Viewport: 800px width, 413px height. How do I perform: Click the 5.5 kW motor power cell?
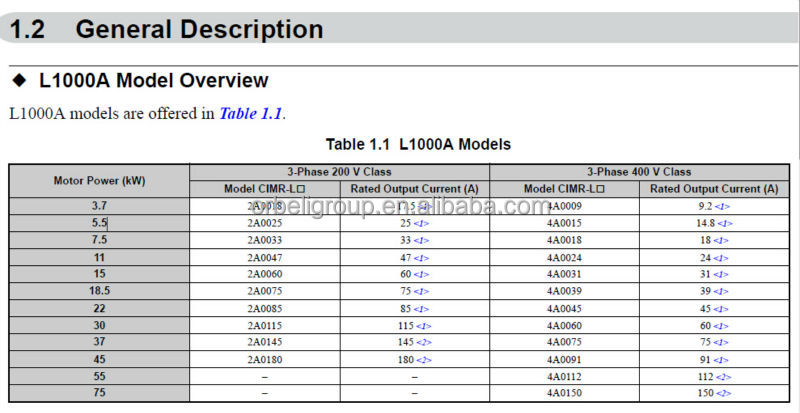(99, 223)
